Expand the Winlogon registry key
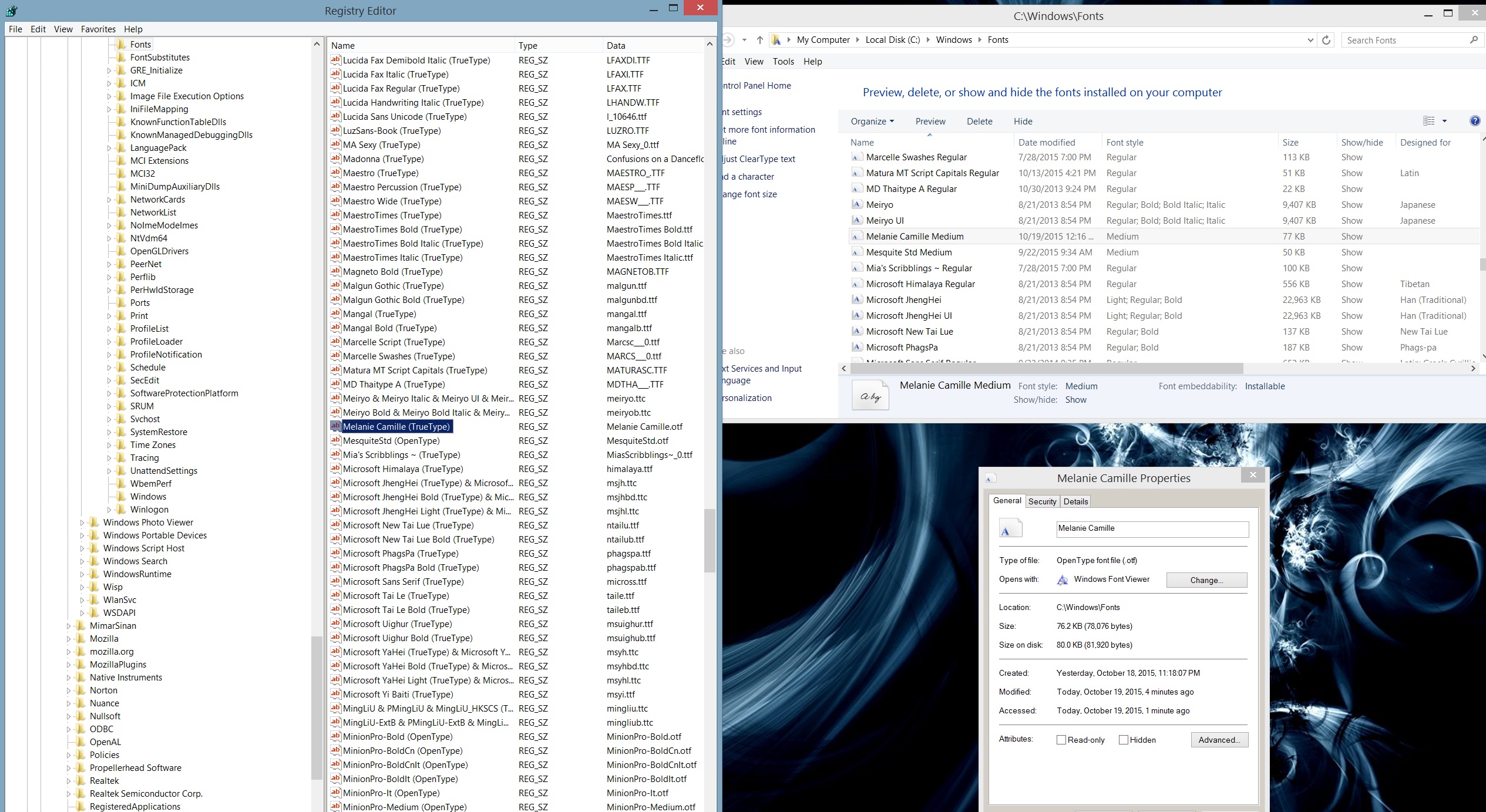Viewport: 1486px width, 812px height. (109, 510)
